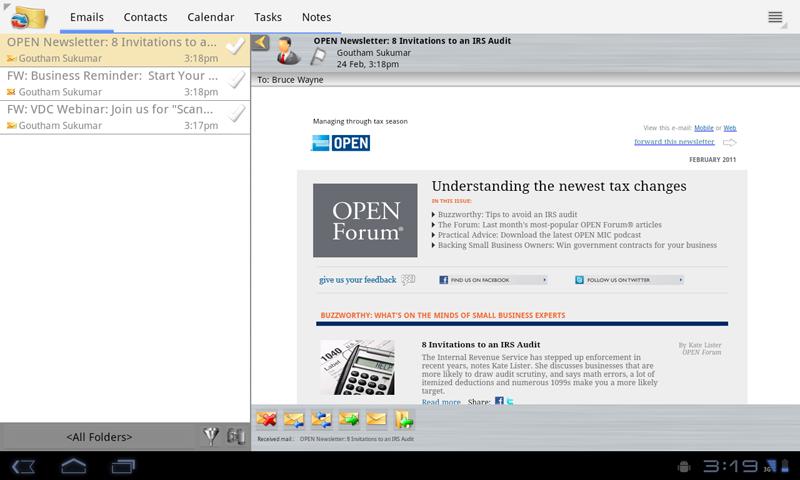Open 'Buzzworthy: Tips to avoid an IRS audit'
The width and height of the screenshot is (800, 480).
tap(508, 214)
